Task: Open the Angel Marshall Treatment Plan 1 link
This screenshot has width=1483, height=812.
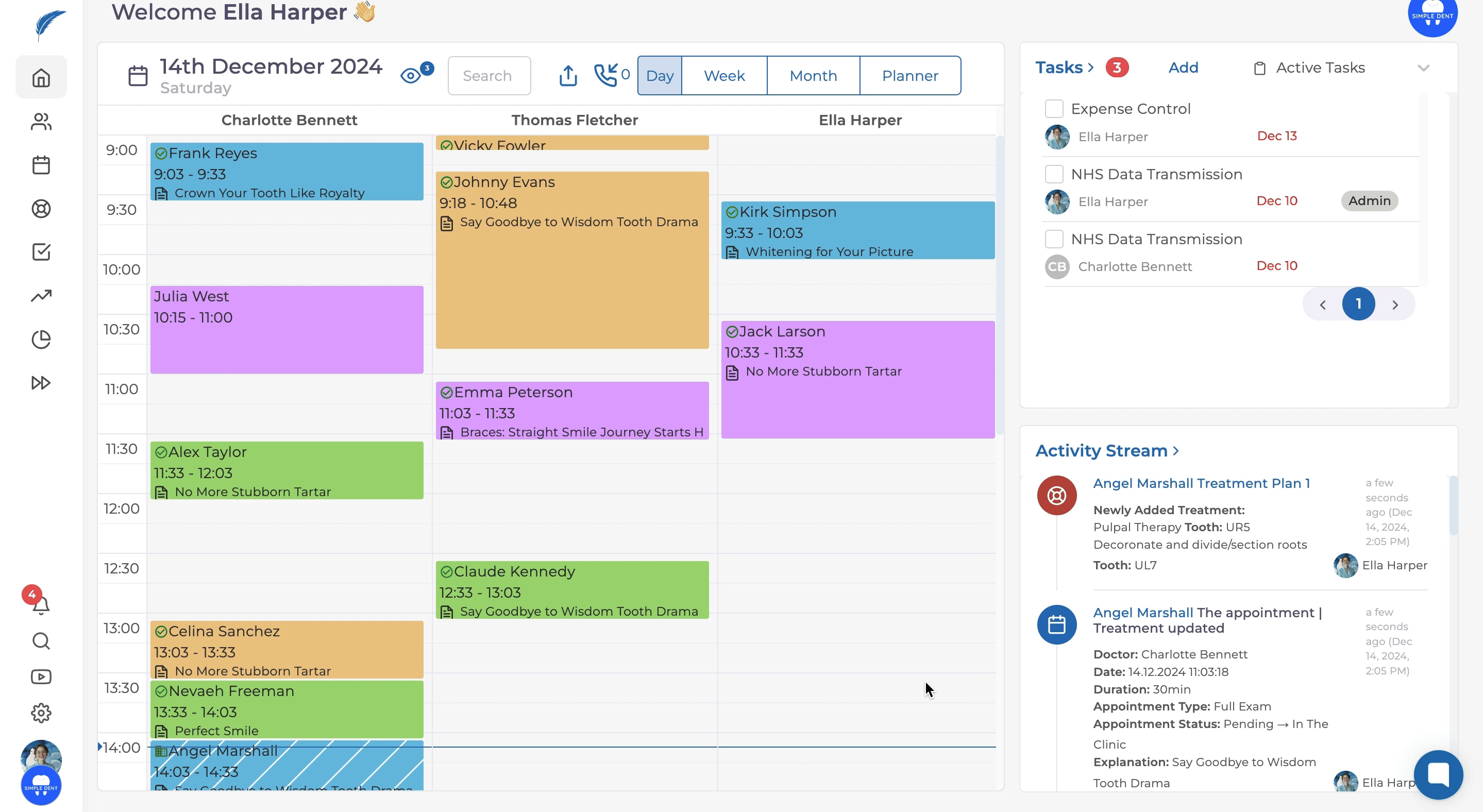Action: click(1201, 483)
